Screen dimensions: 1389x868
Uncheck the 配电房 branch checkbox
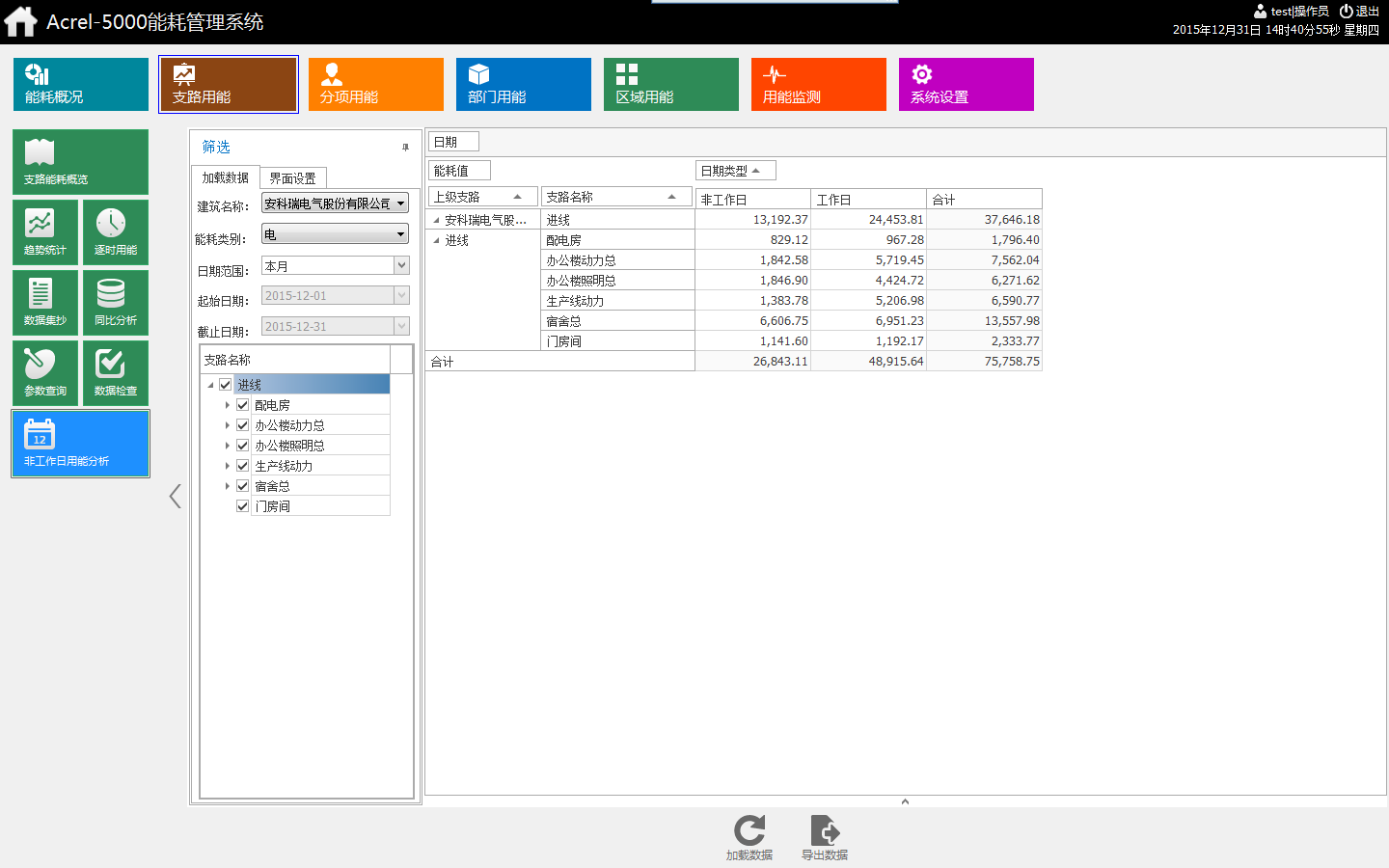click(243, 405)
